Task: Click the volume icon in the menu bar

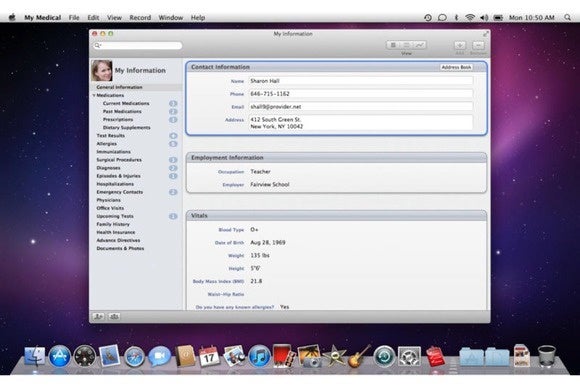Action: click(x=484, y=17)
